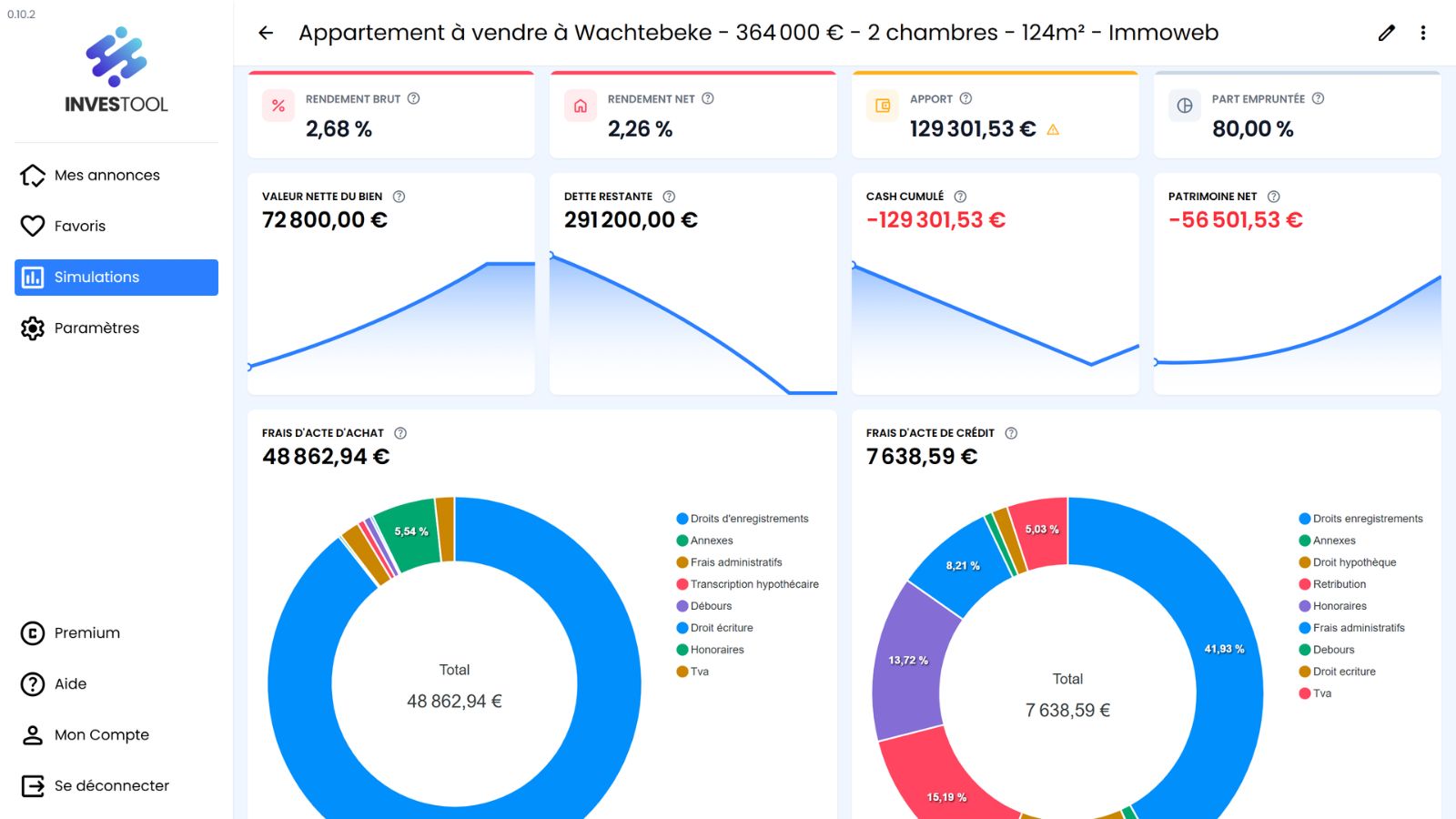
Task: Open the three-dot options menu
Action: pos(1423,33)
